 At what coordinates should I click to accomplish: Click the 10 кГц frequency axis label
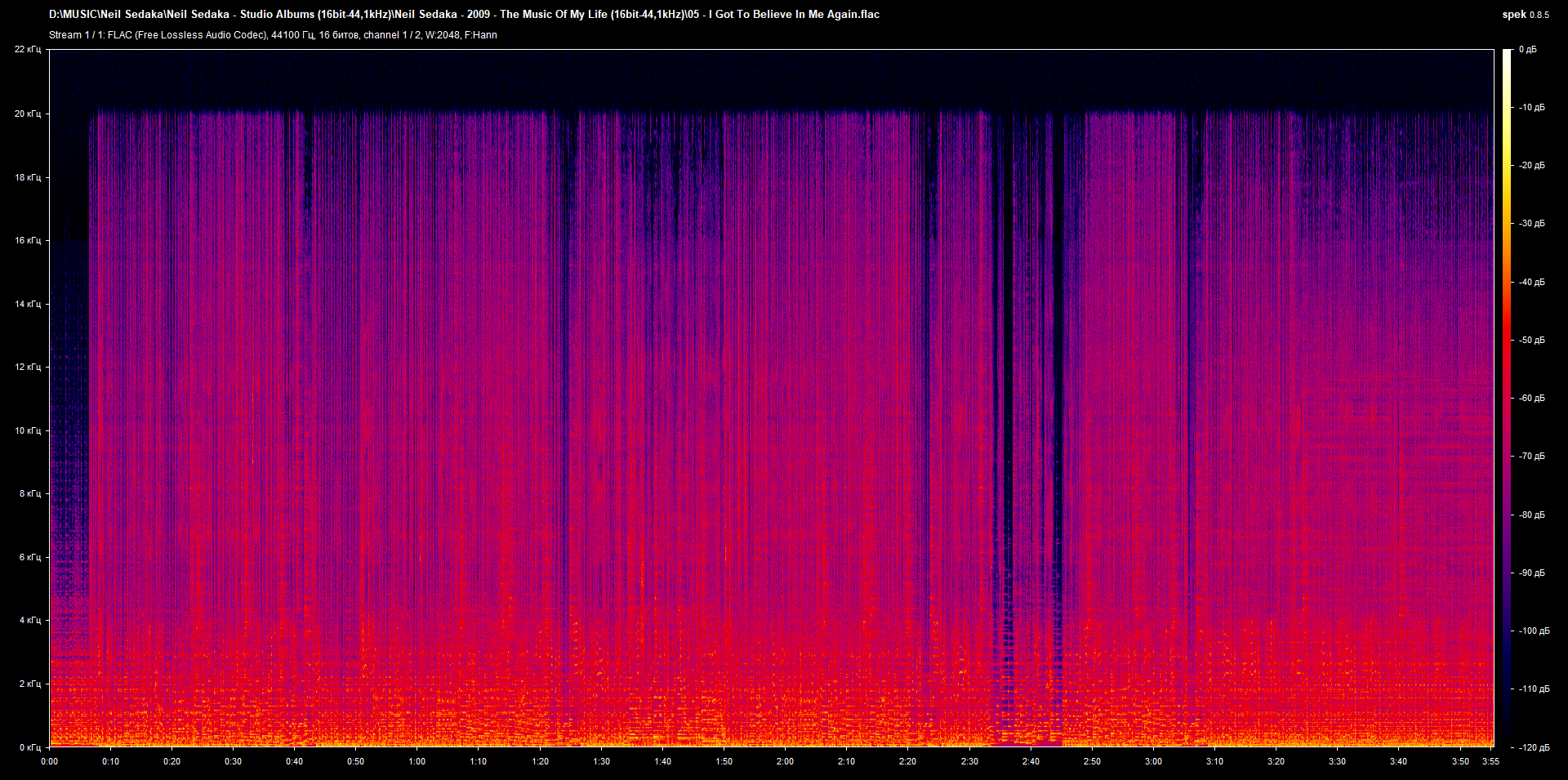(27, 430)
